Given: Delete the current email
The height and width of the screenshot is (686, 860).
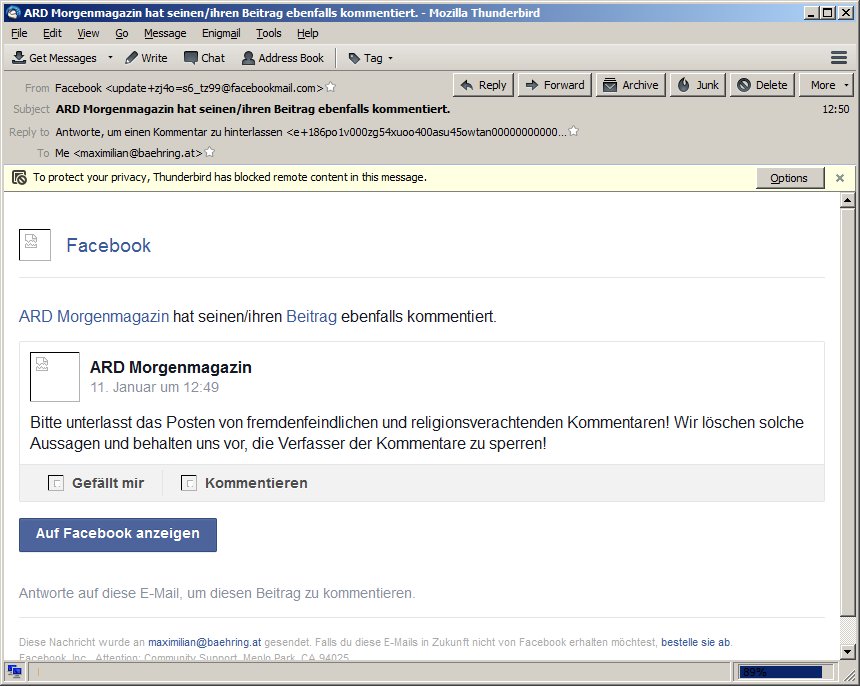Looking at the screenshot, I should [762, 85].
